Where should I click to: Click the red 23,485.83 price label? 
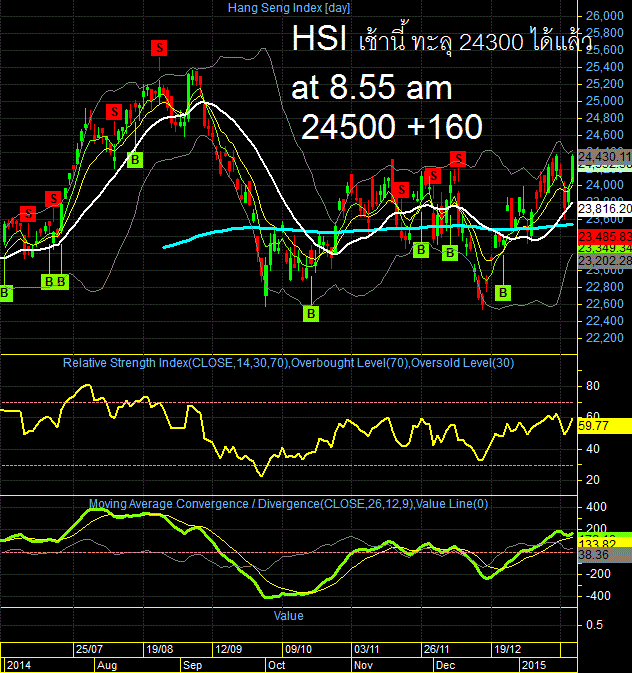coord(605,236)
